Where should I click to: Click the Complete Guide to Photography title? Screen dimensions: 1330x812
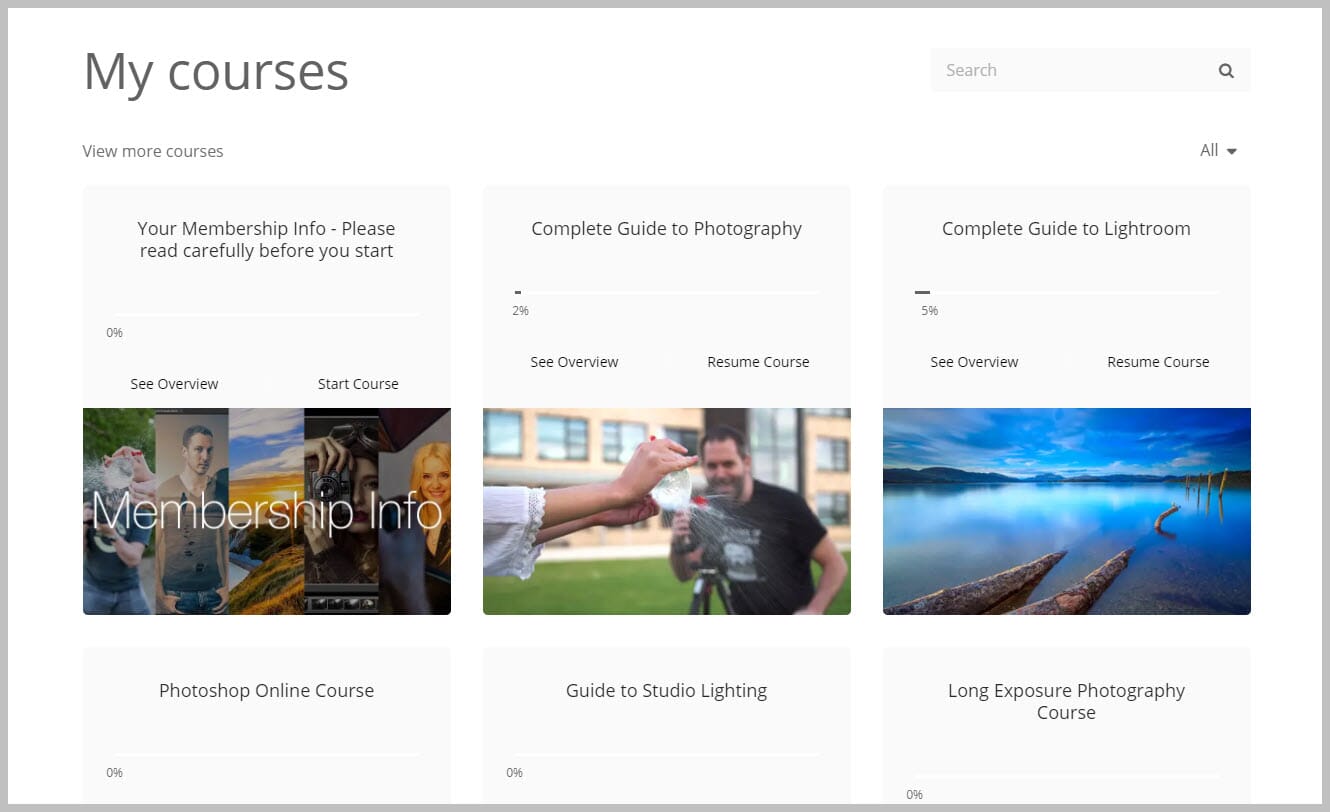[667, 229]
